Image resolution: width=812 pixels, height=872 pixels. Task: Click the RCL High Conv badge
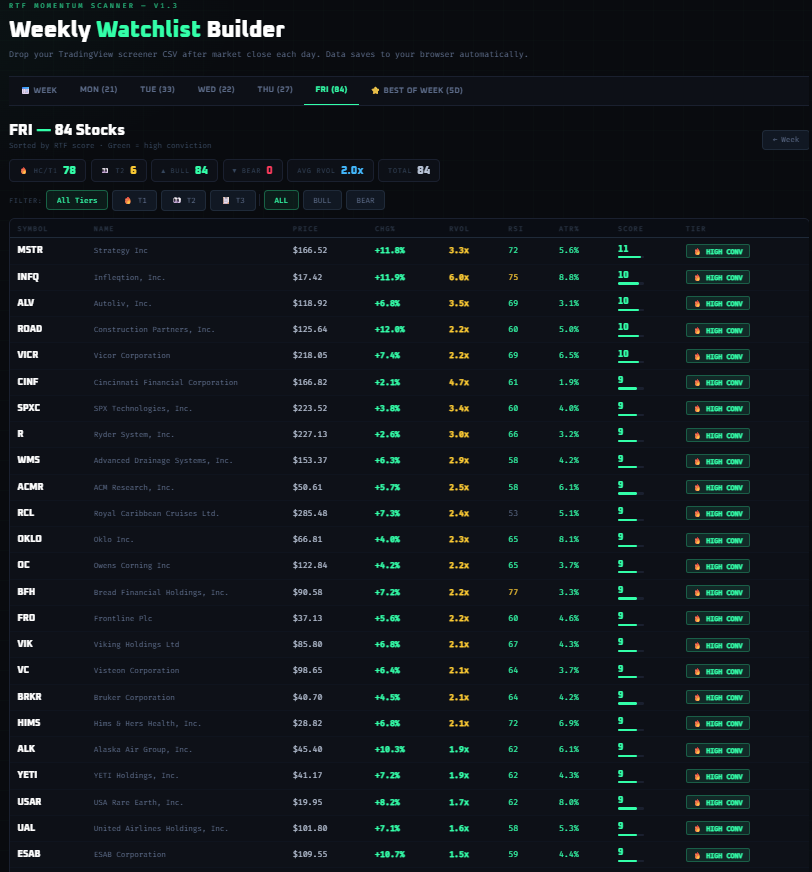pos(717,514)
